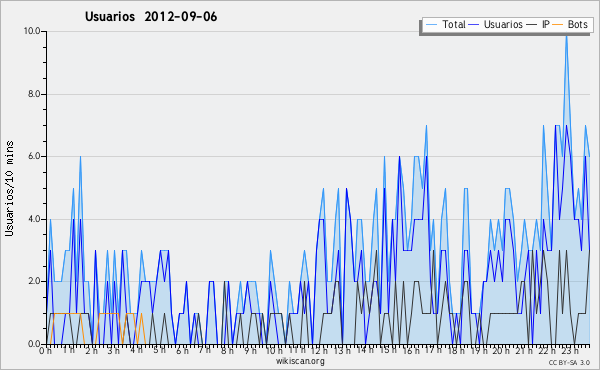
Task: Click the '20 h' x-axis label
Action: 501,351
